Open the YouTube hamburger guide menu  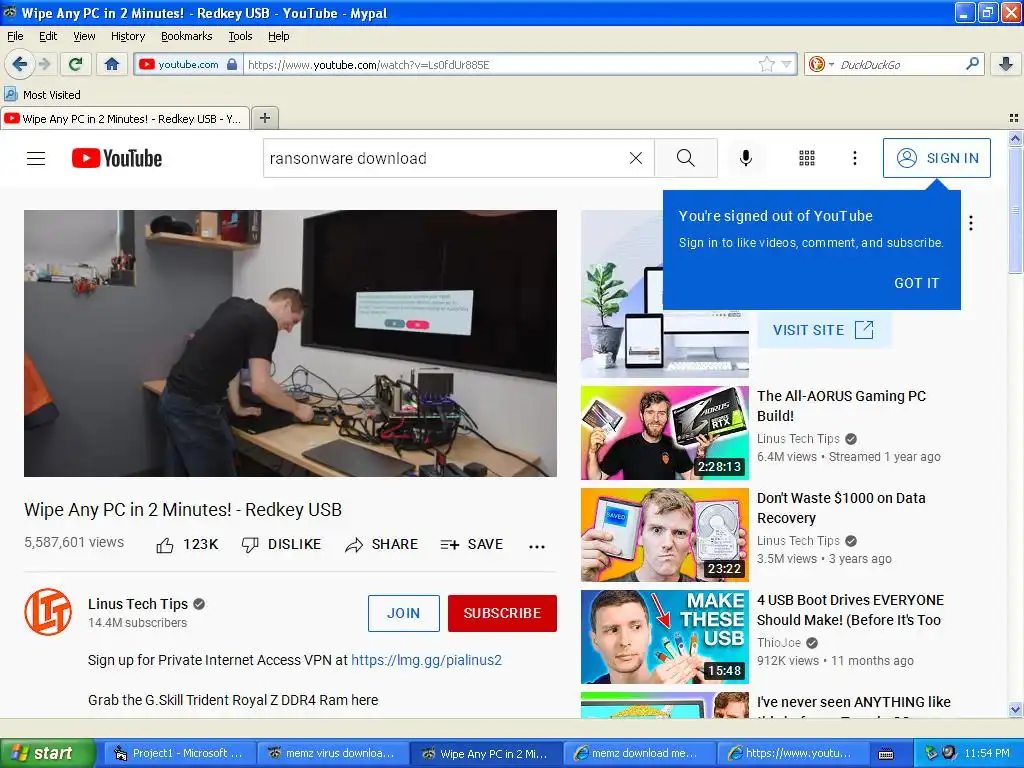coord(36,158)
